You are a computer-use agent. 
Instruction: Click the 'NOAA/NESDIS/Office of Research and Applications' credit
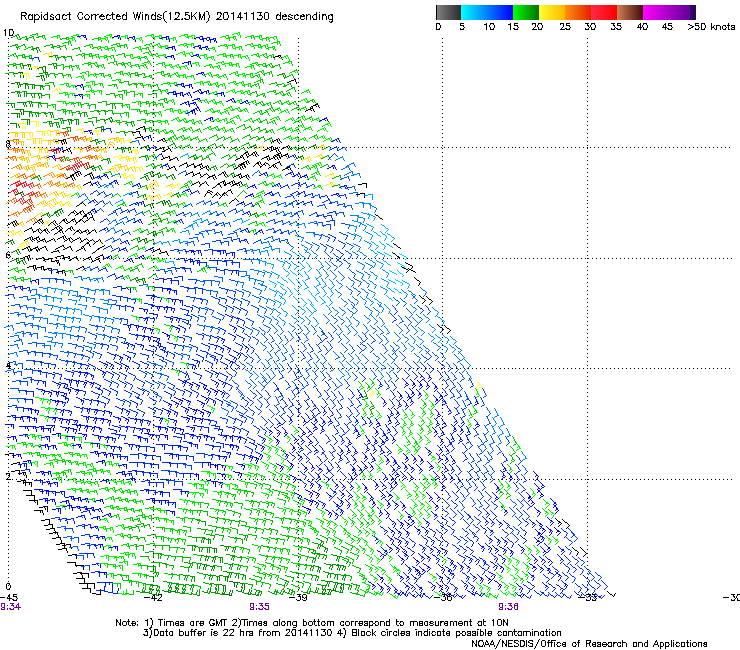click(x=589, y=644)
